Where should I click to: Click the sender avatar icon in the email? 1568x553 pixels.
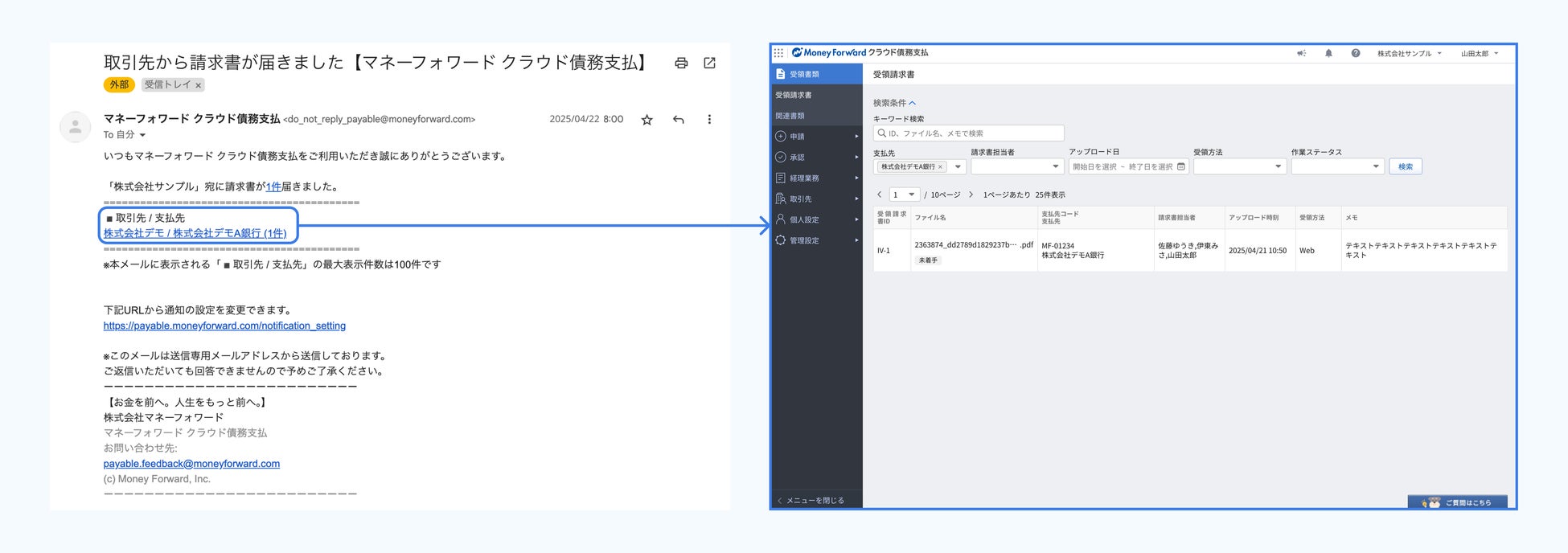pyautogui.click(x=76, y=127)
